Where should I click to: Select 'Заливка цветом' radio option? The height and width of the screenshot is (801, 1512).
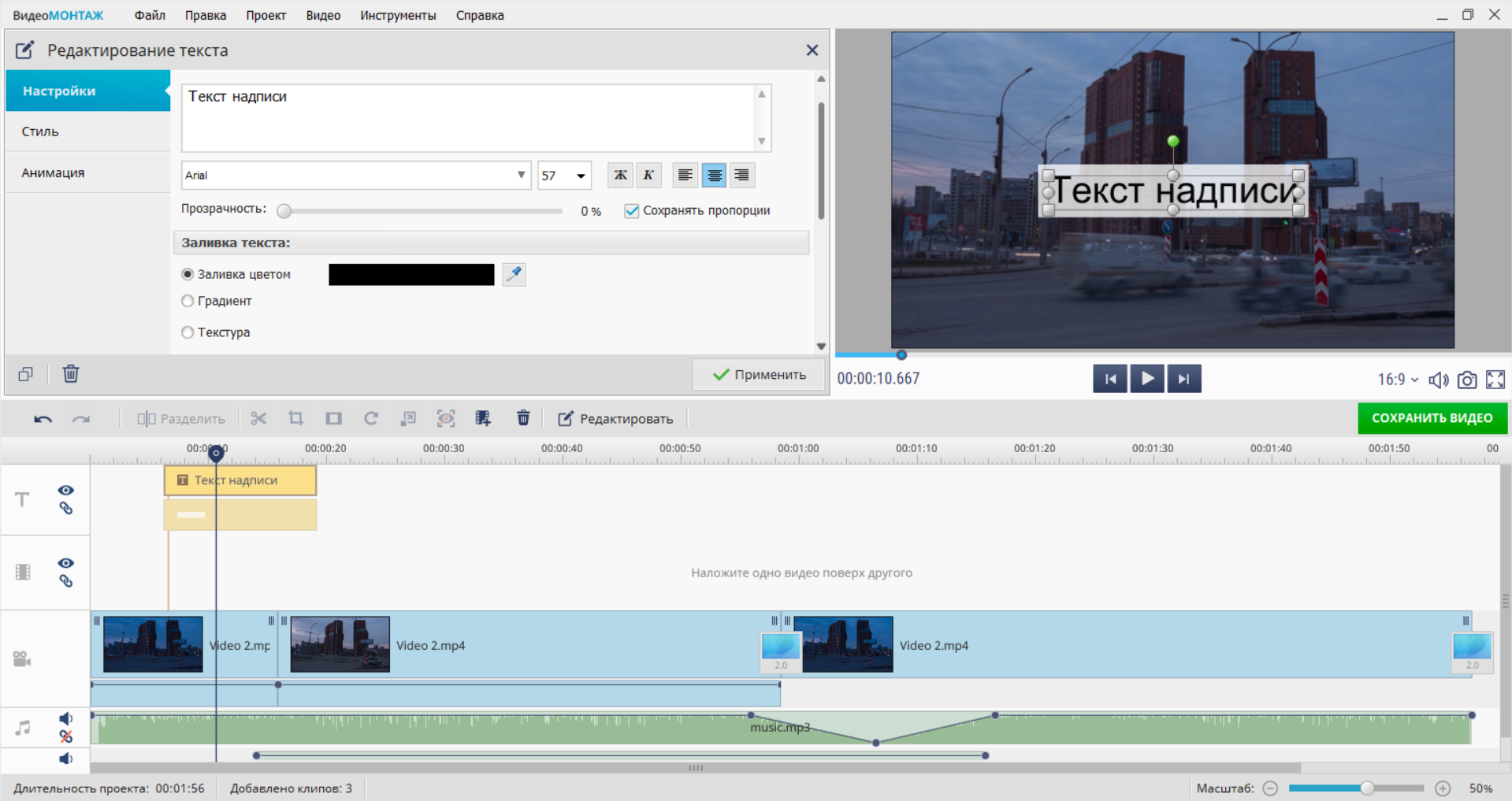click(x=188, y=274)
